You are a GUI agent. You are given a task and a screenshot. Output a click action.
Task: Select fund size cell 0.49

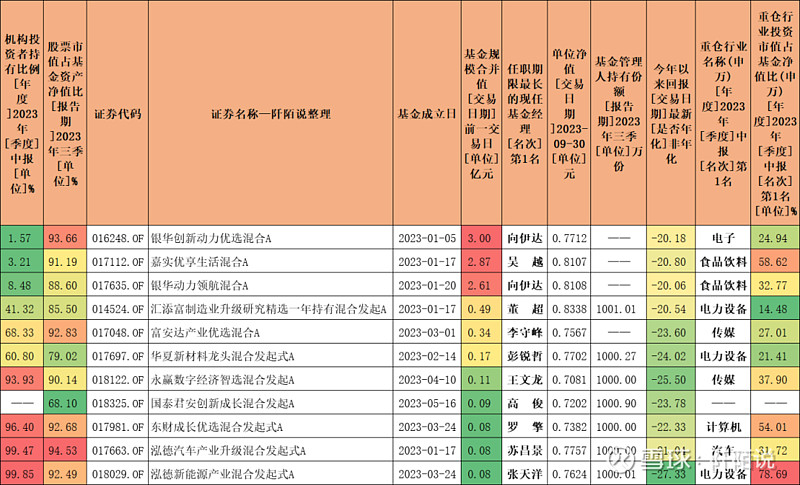[481, 309]
